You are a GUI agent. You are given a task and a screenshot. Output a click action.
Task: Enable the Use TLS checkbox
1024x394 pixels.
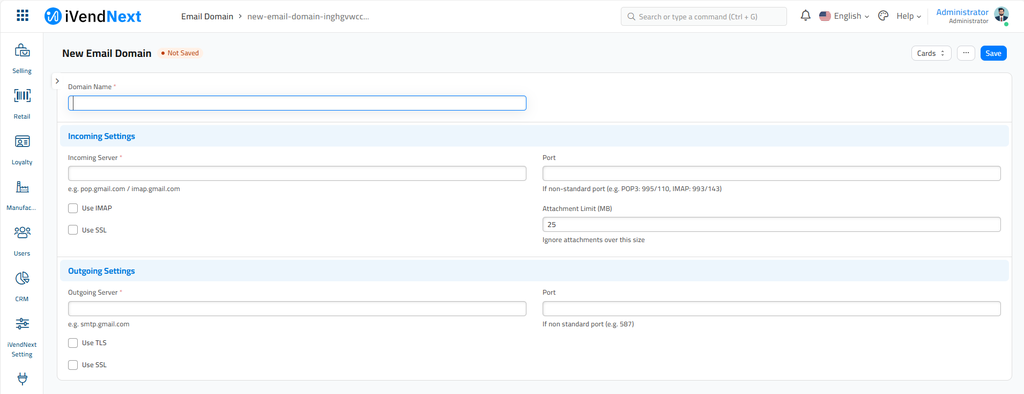tap(73, 343)
